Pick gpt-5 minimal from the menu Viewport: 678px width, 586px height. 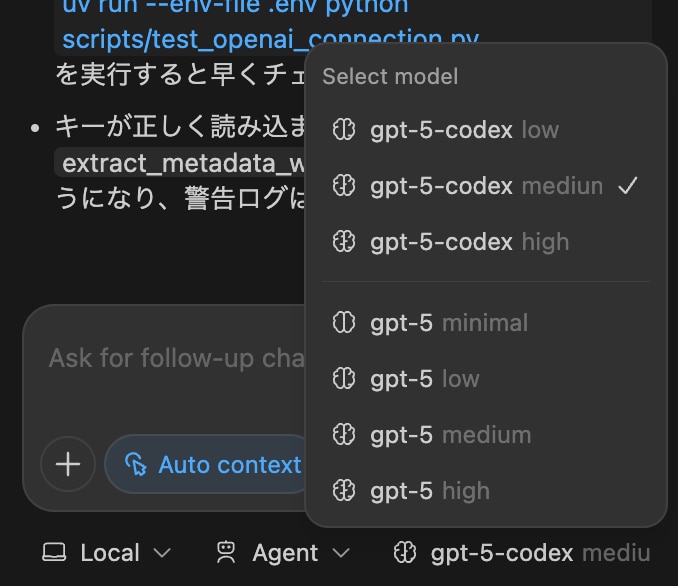tap(448, 323)
